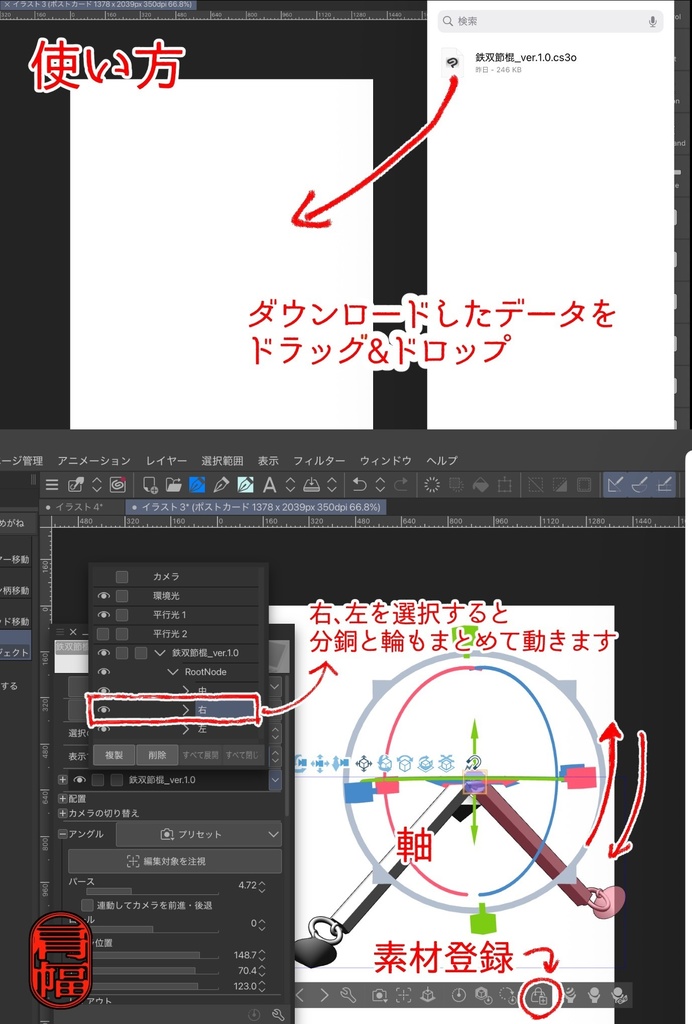Click the CLIP STUDIO spiral icon in command bar
This screenshot has width=692, height=1024.
(x=118, y=485)
